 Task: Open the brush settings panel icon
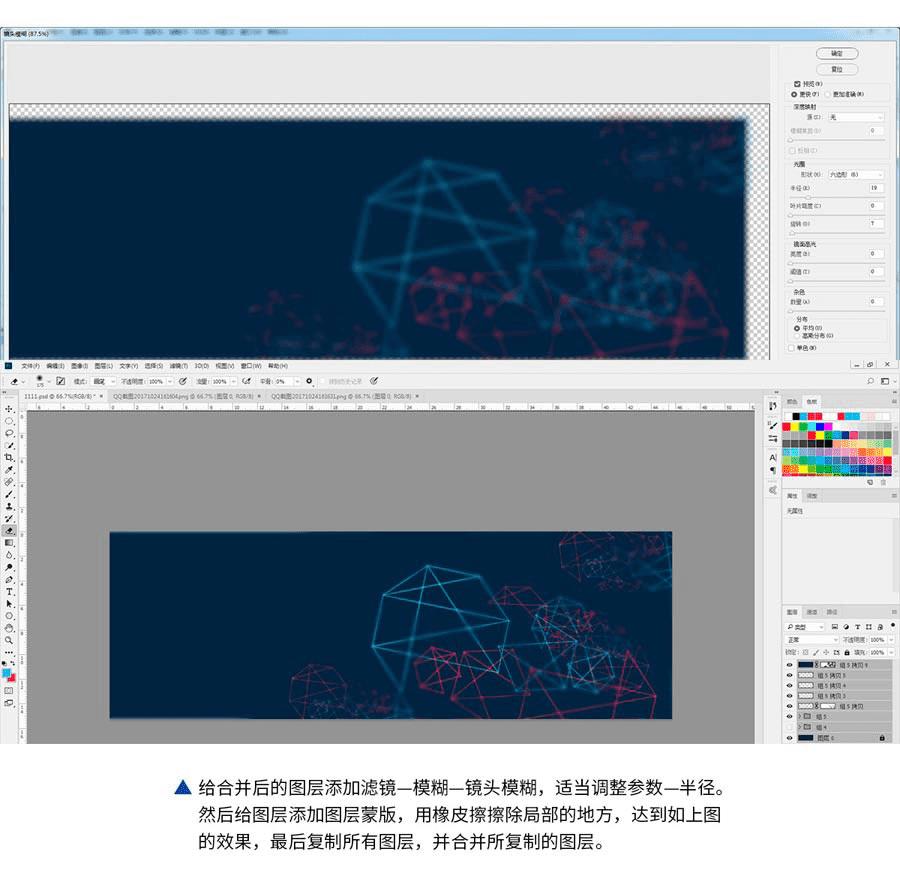pyautogui.click(x=60, y=381)
